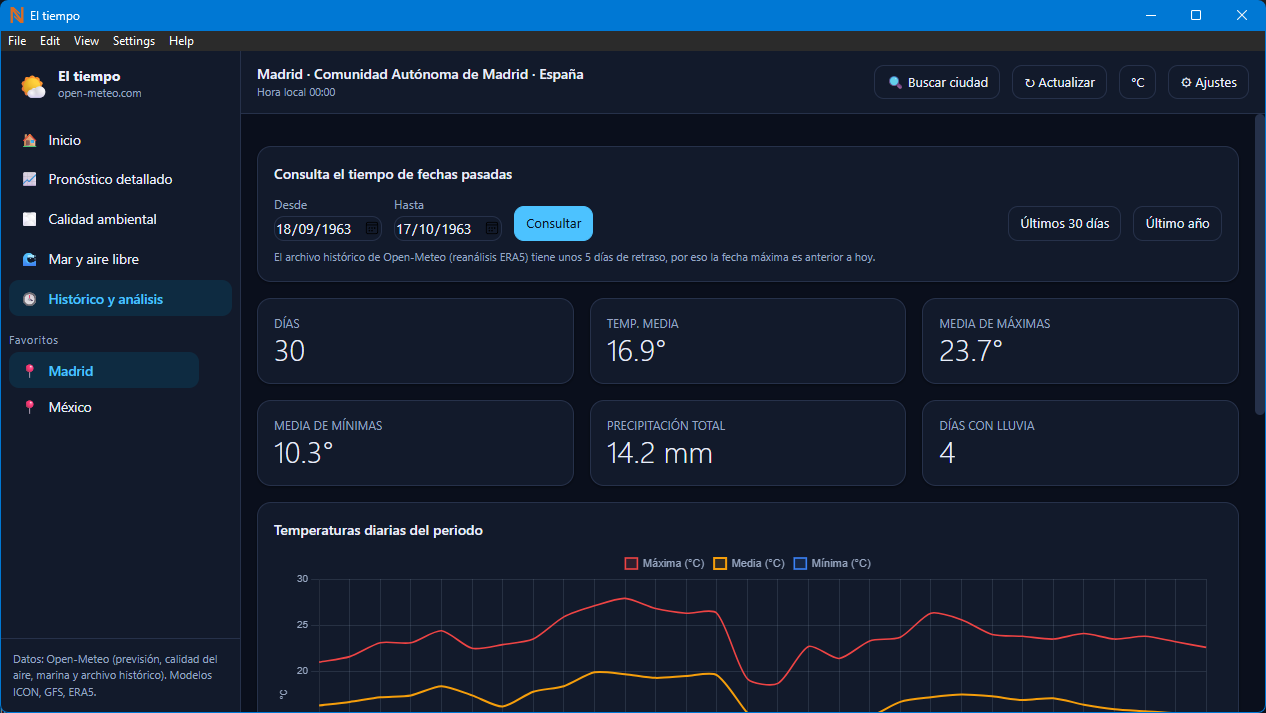Toggle Máxima (°C) series in chart legend
Screen dimensions: 1266x713
pos(664,563)
